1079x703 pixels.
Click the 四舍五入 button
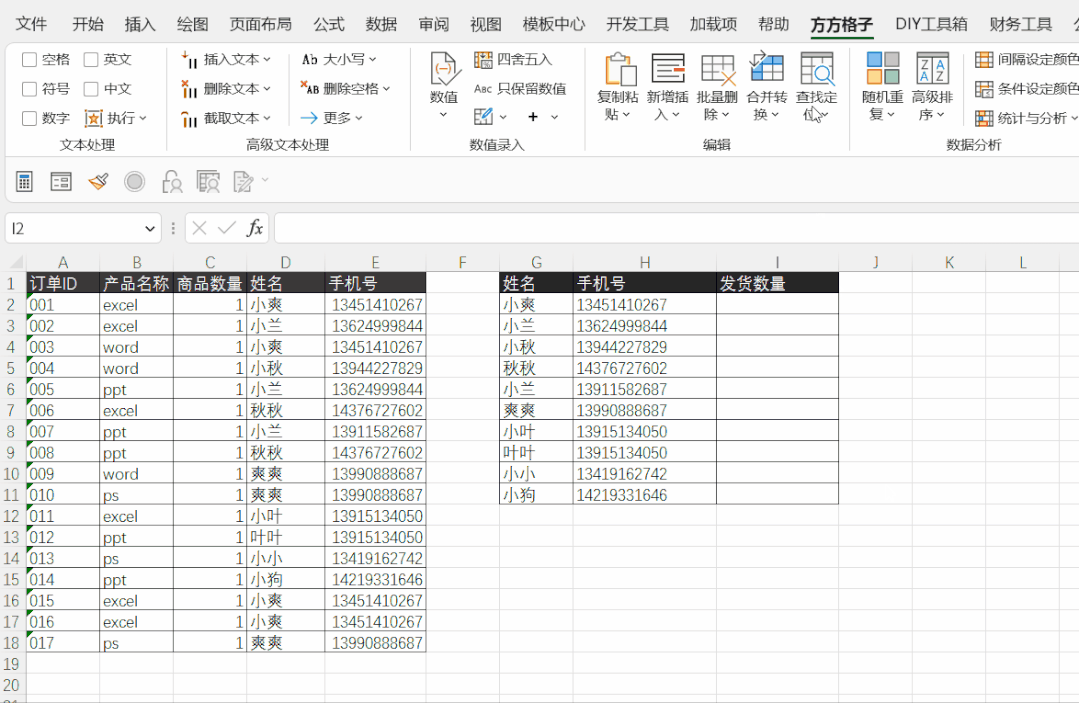514,60
